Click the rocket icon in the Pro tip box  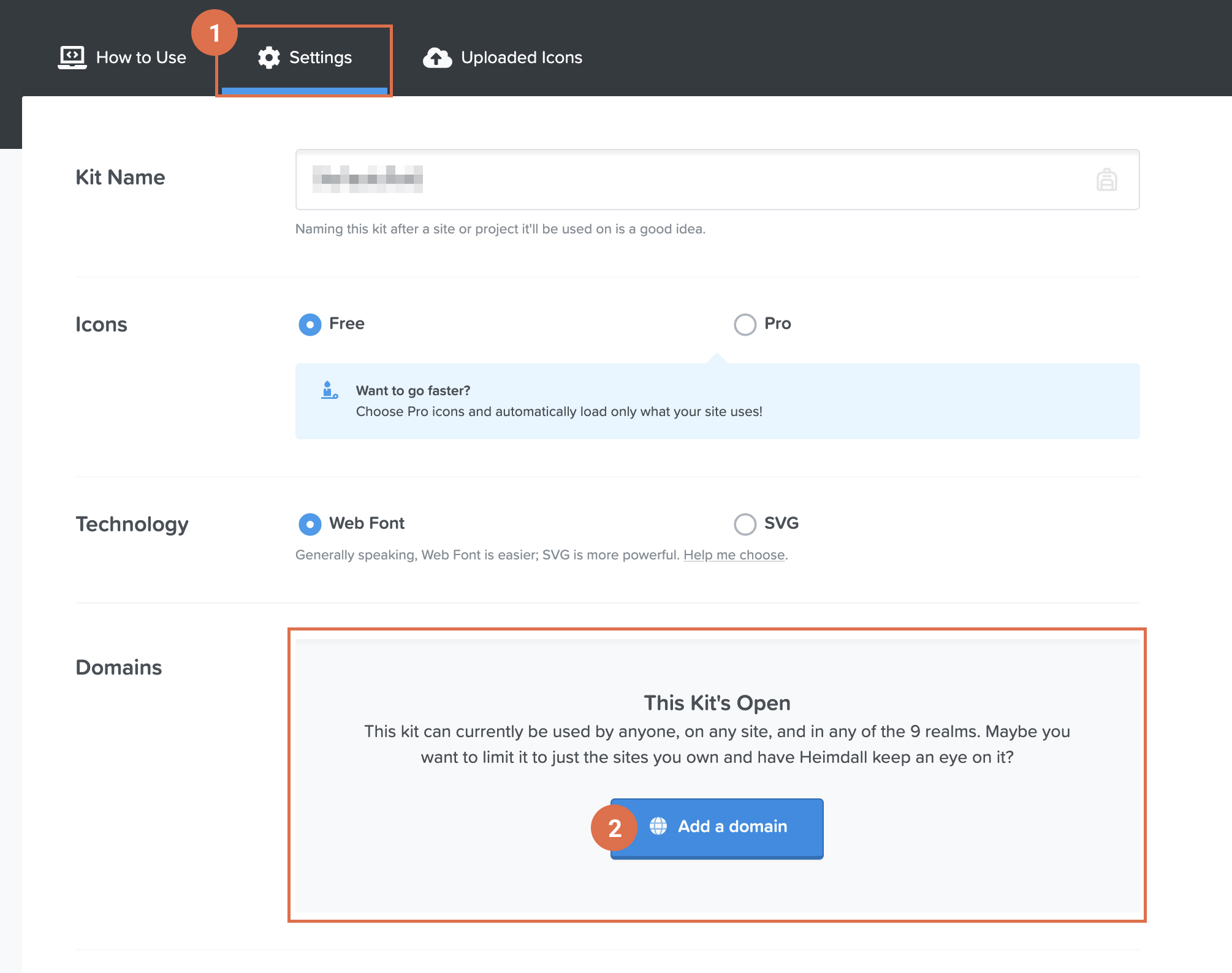(x=329, y=390)
